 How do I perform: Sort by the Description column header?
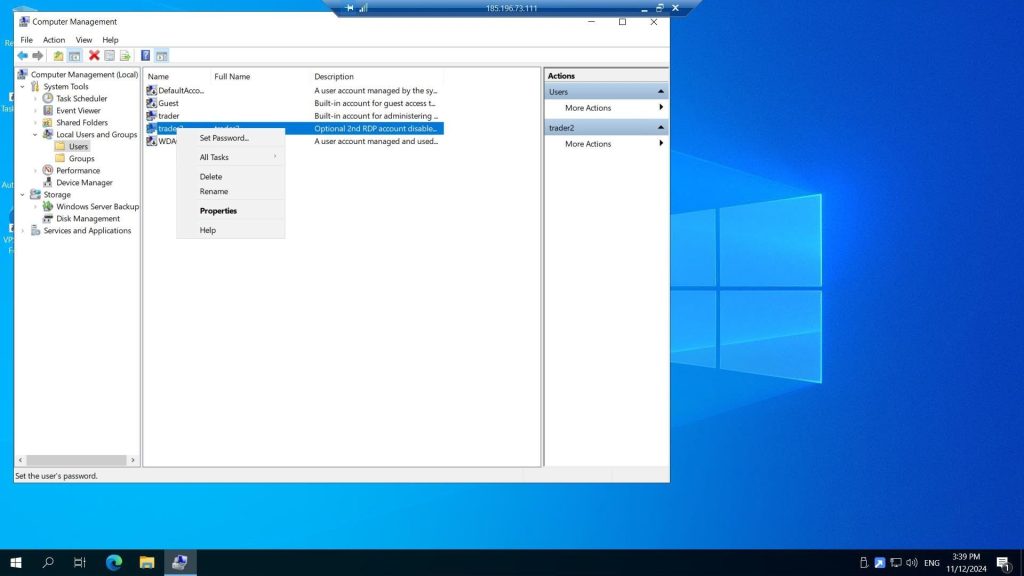[x=334, y=77]
